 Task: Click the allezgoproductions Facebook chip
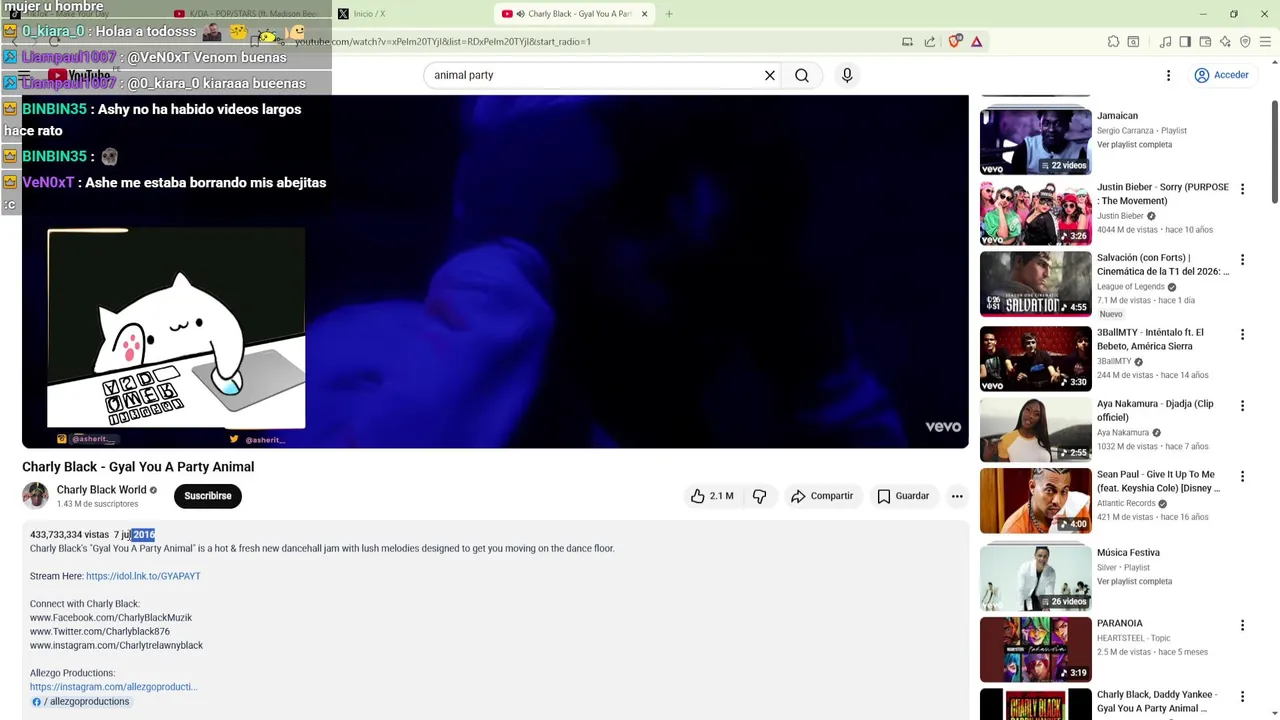coord(81,702)
